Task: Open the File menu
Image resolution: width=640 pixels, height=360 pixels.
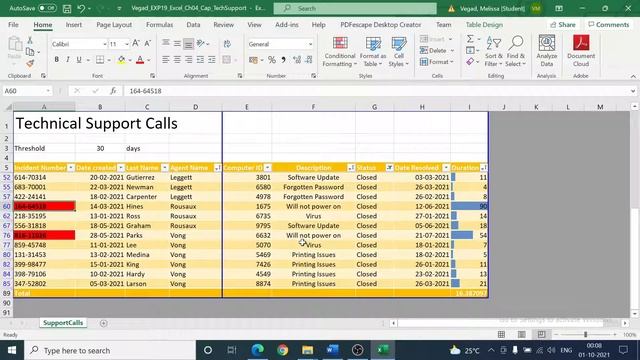Action: tap(13, 25)
